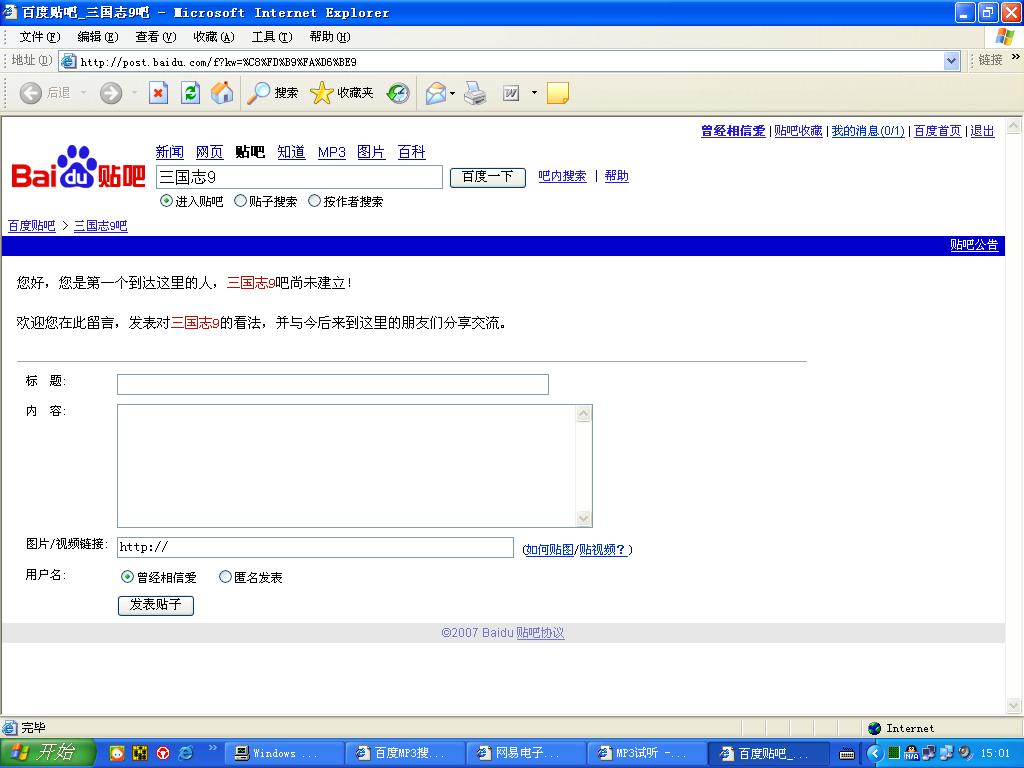Click the Forward arrow toolbar icon

111,93
